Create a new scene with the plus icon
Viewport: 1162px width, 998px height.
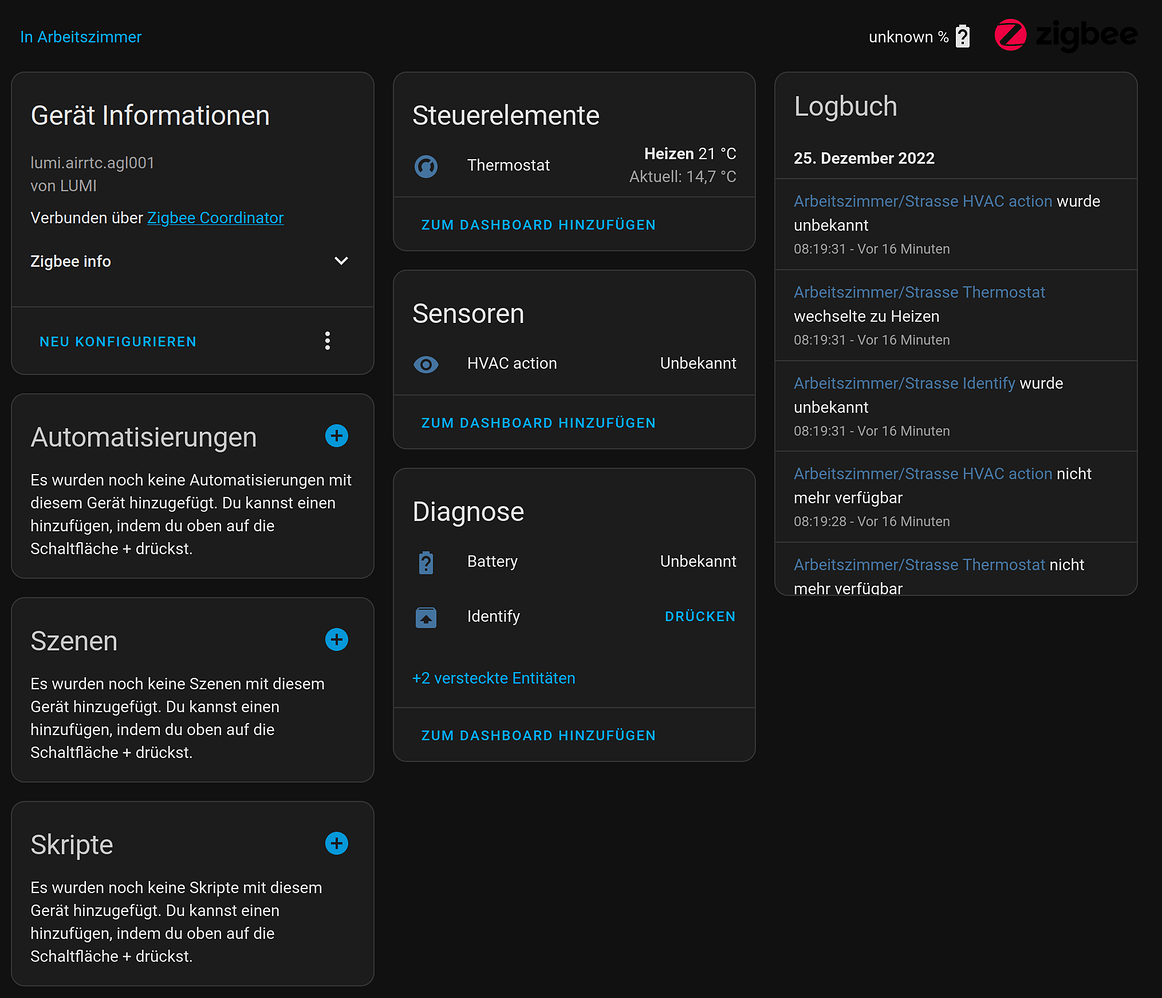click(x=336, y=640)
